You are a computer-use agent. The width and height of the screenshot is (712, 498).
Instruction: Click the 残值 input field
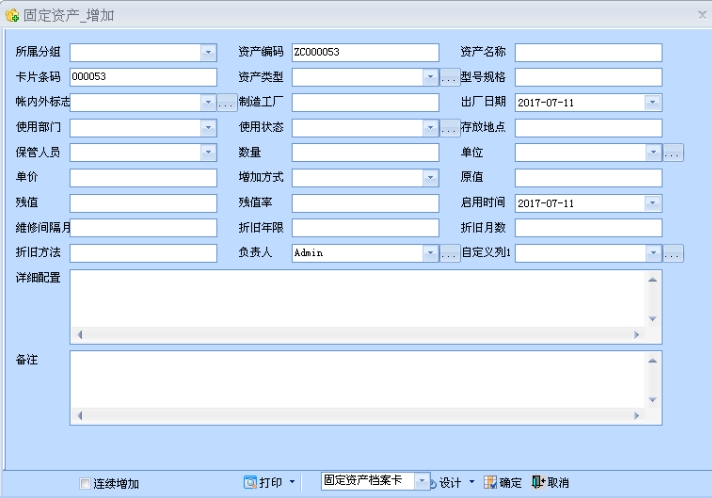[143, 203]
